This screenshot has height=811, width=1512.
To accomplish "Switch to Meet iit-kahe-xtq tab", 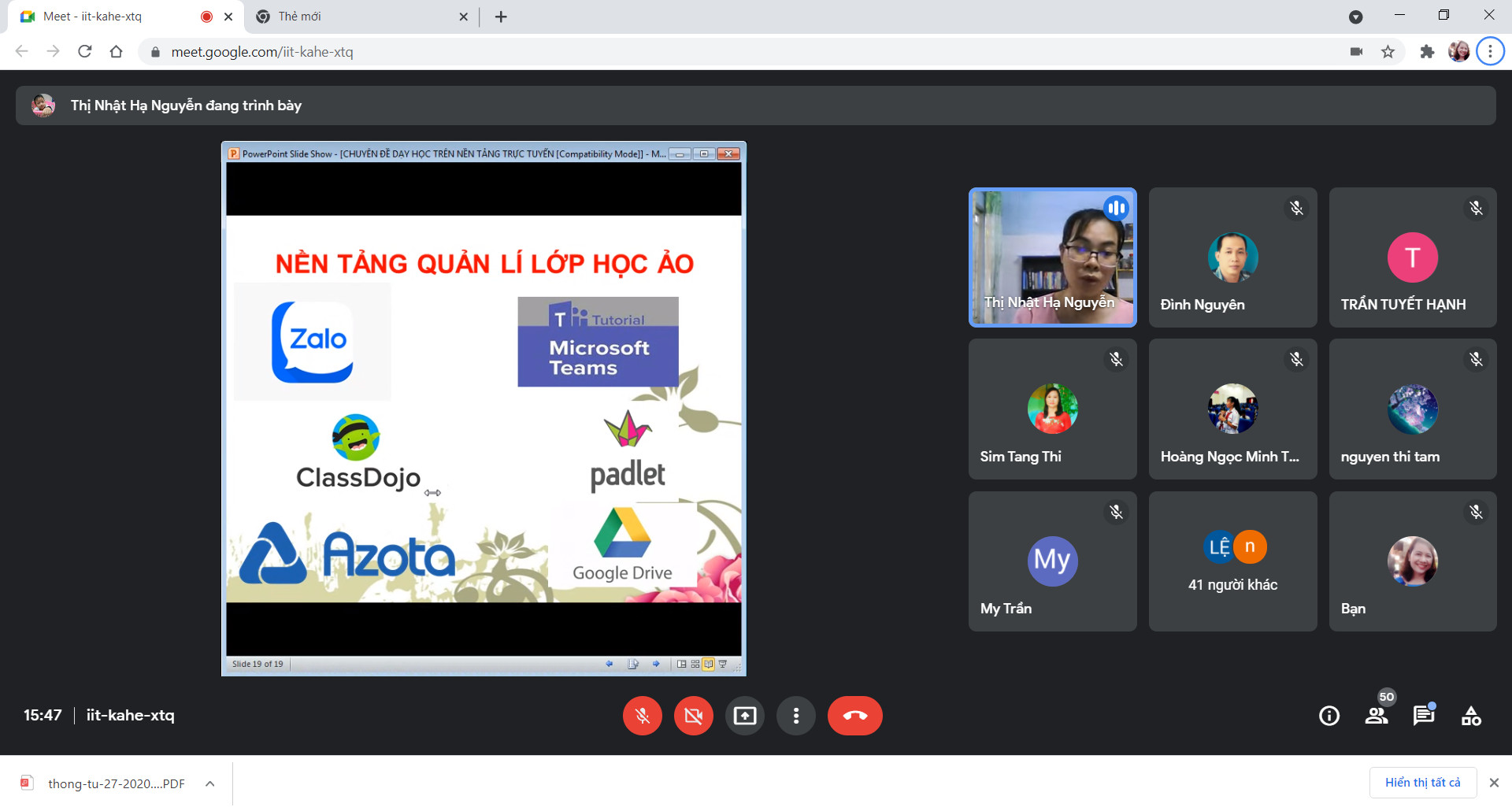I will [x=126, y=17].
